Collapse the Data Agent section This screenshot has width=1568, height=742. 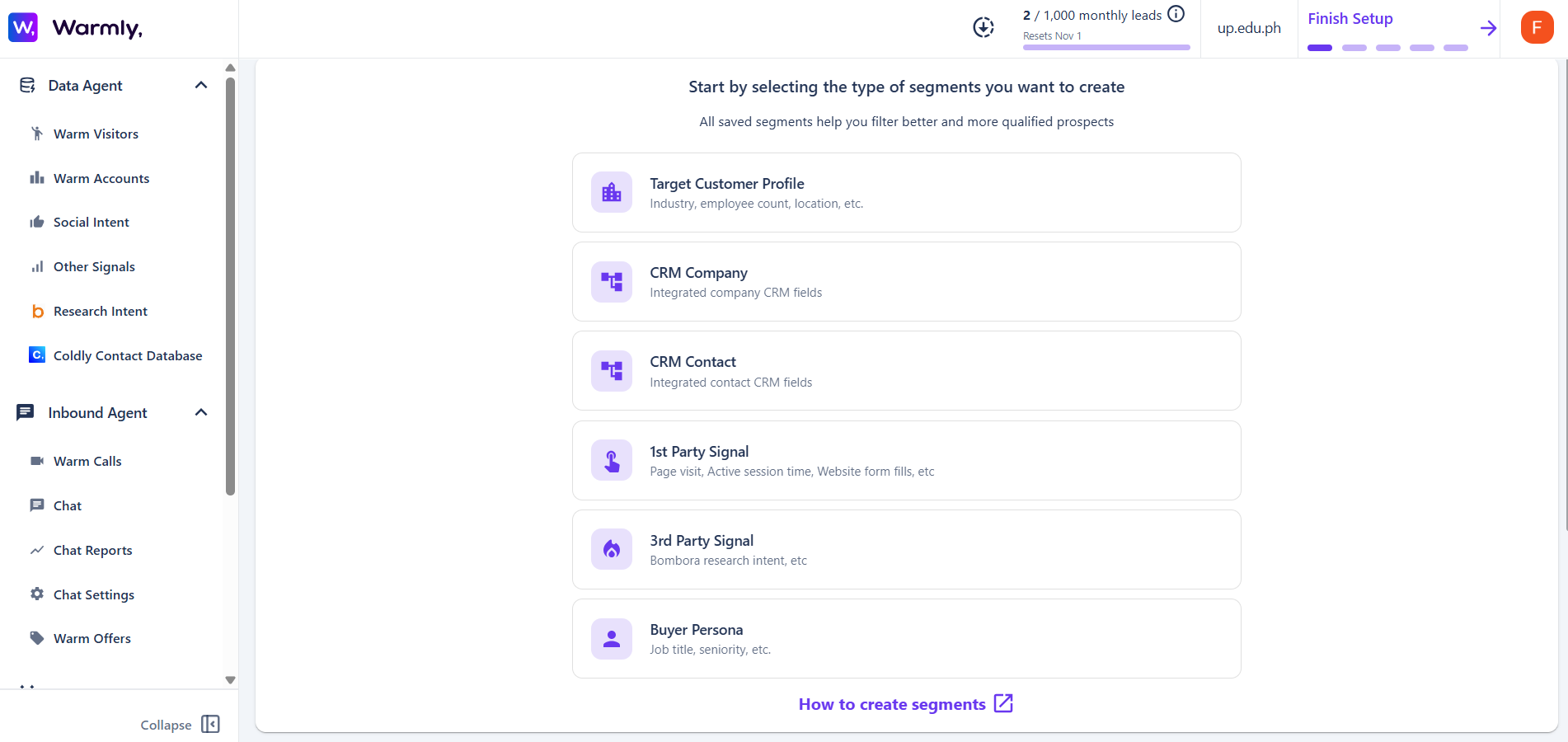[x=200, y=84]
